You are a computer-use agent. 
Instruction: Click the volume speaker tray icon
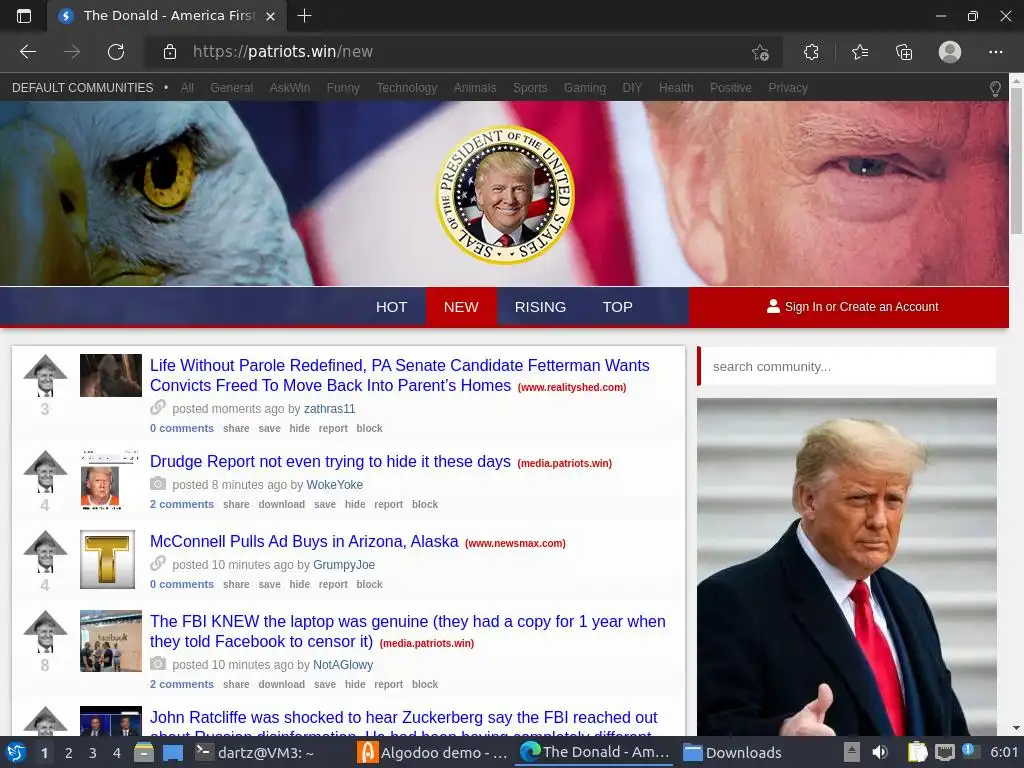(x=880, y=752)
